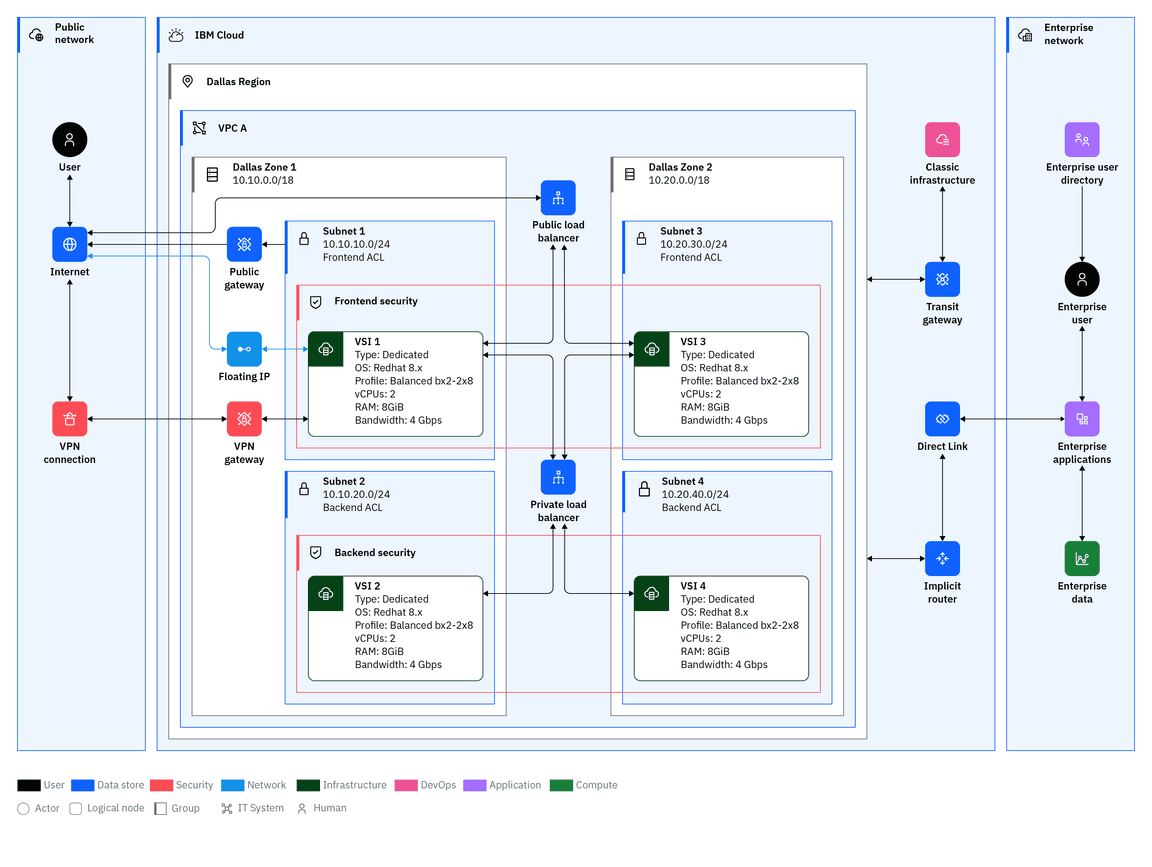
Task: Select the VSI 4 server icon
Action: coord(652,593)
